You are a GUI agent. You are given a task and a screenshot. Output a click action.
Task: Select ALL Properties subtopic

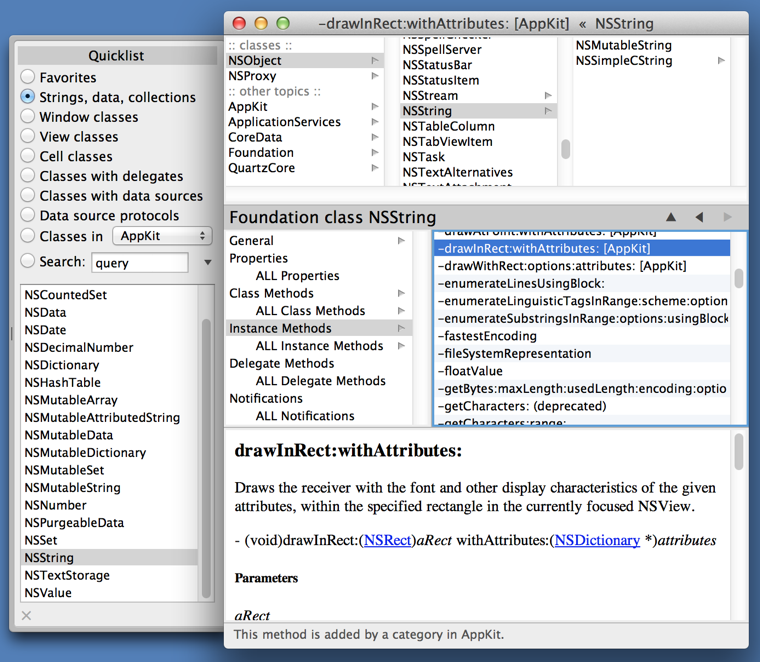(x=318, y=275)
